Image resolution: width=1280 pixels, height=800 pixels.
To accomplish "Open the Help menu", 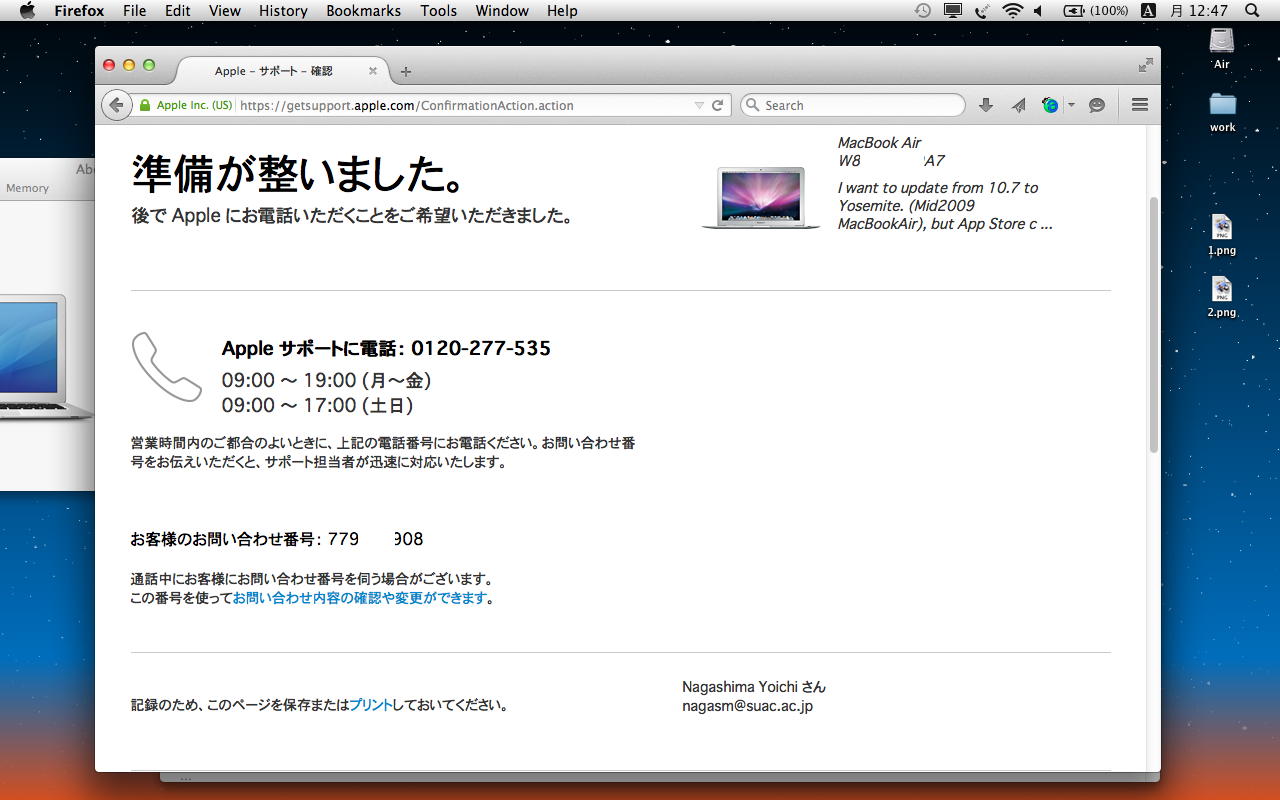I will click(x=562, y=11).
